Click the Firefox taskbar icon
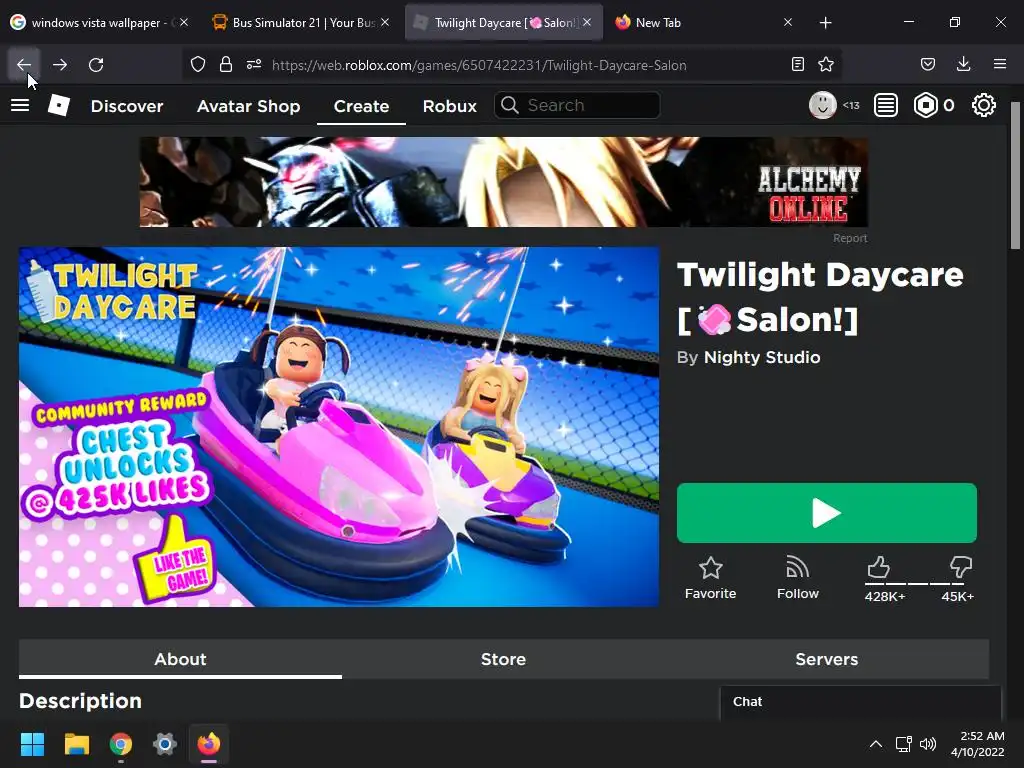The image size is (1024, 768). click(209, 744)
